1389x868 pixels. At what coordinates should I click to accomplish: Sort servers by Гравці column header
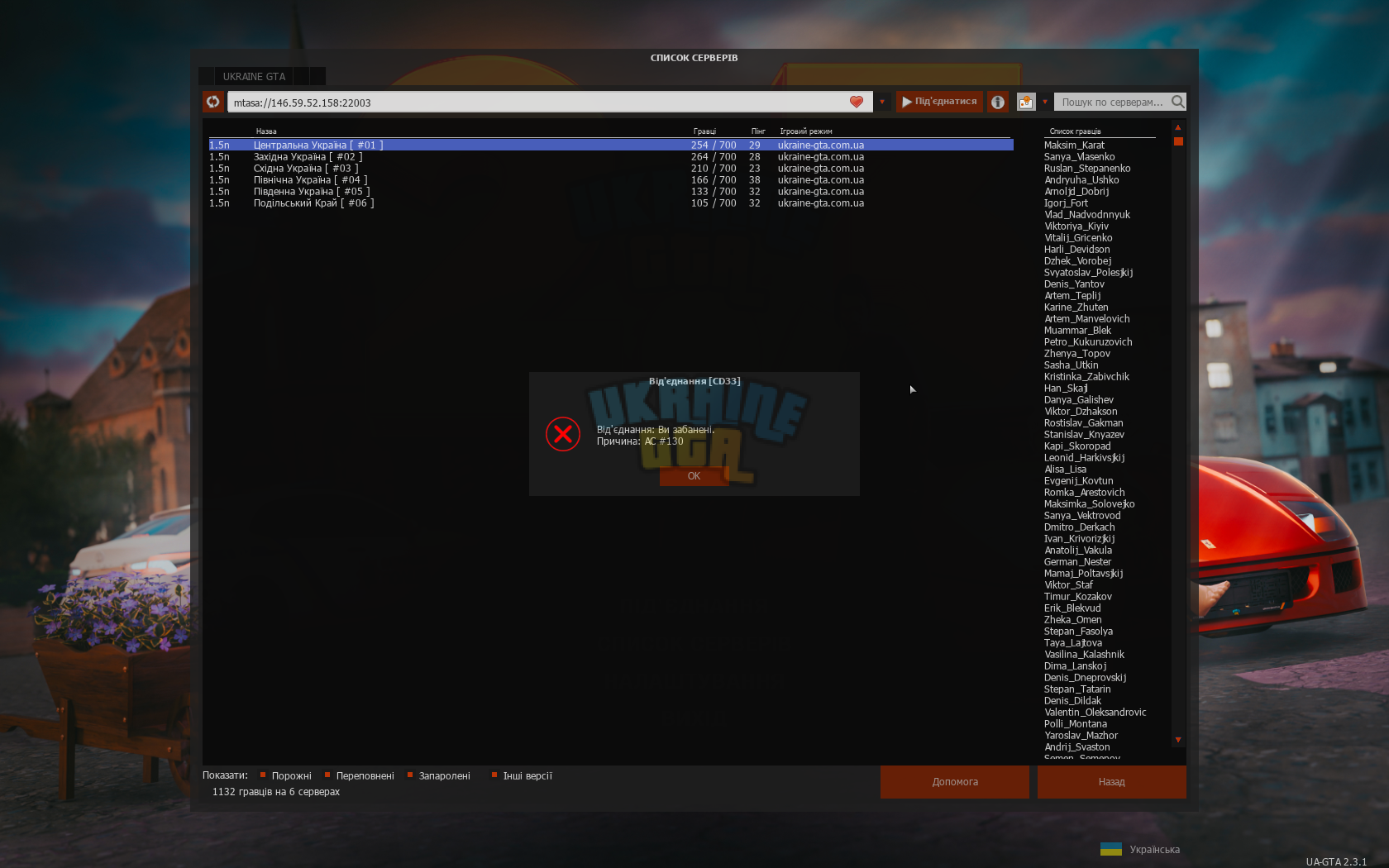[704, 131]
